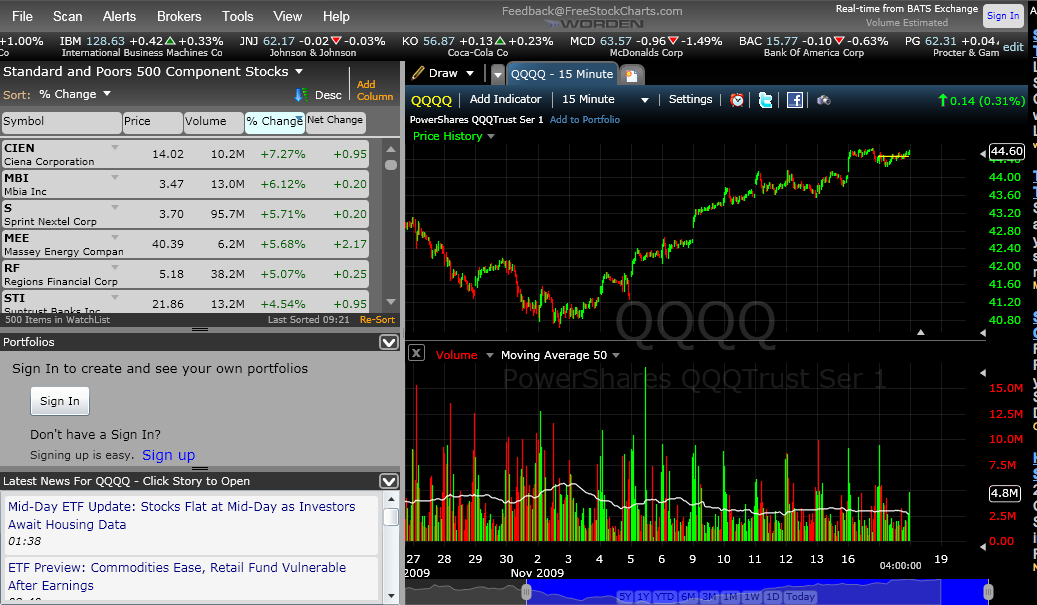Open the chart tab list dropdown

point(498,75)
